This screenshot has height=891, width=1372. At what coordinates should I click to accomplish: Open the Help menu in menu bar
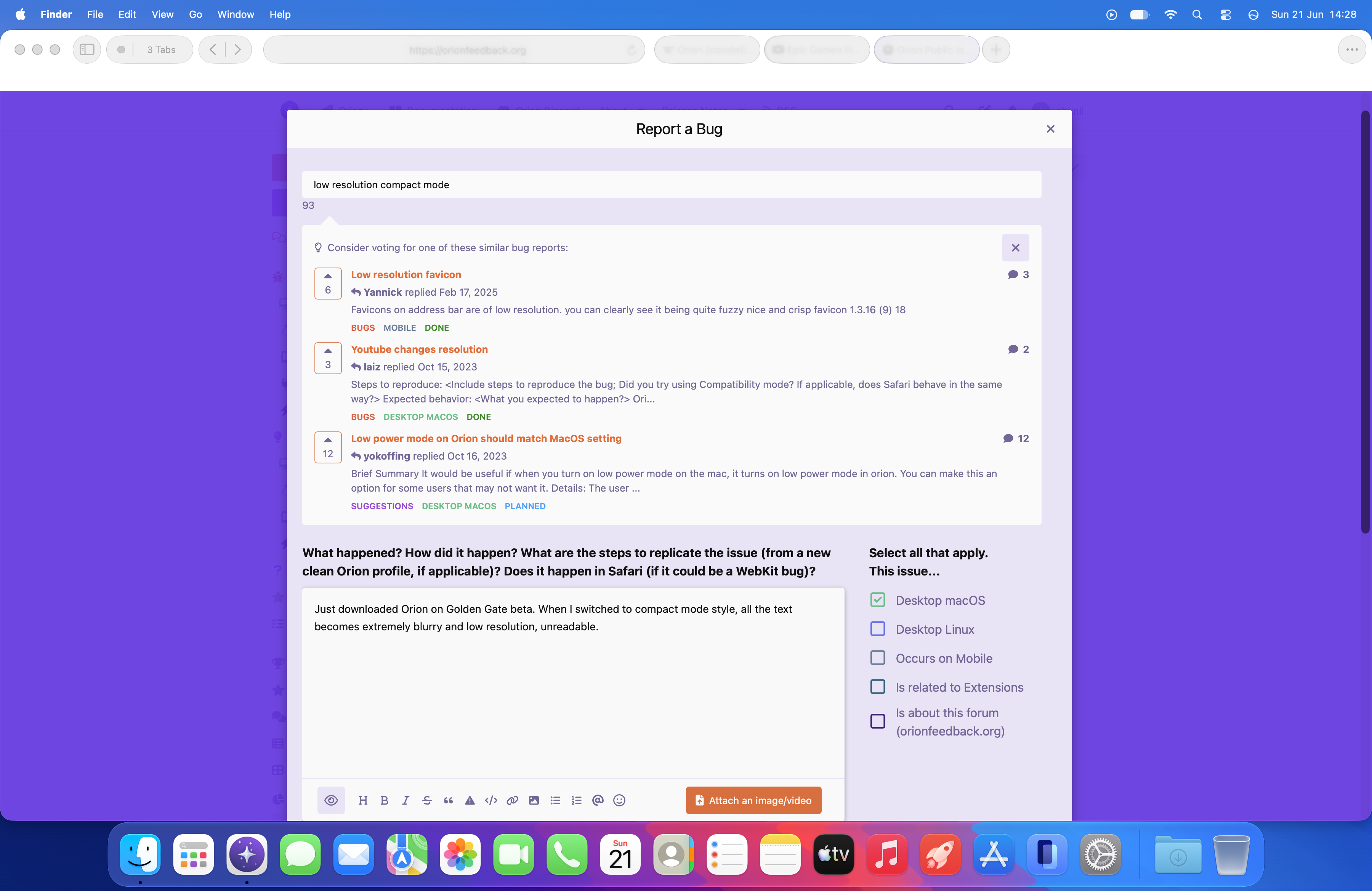[280, 14]
